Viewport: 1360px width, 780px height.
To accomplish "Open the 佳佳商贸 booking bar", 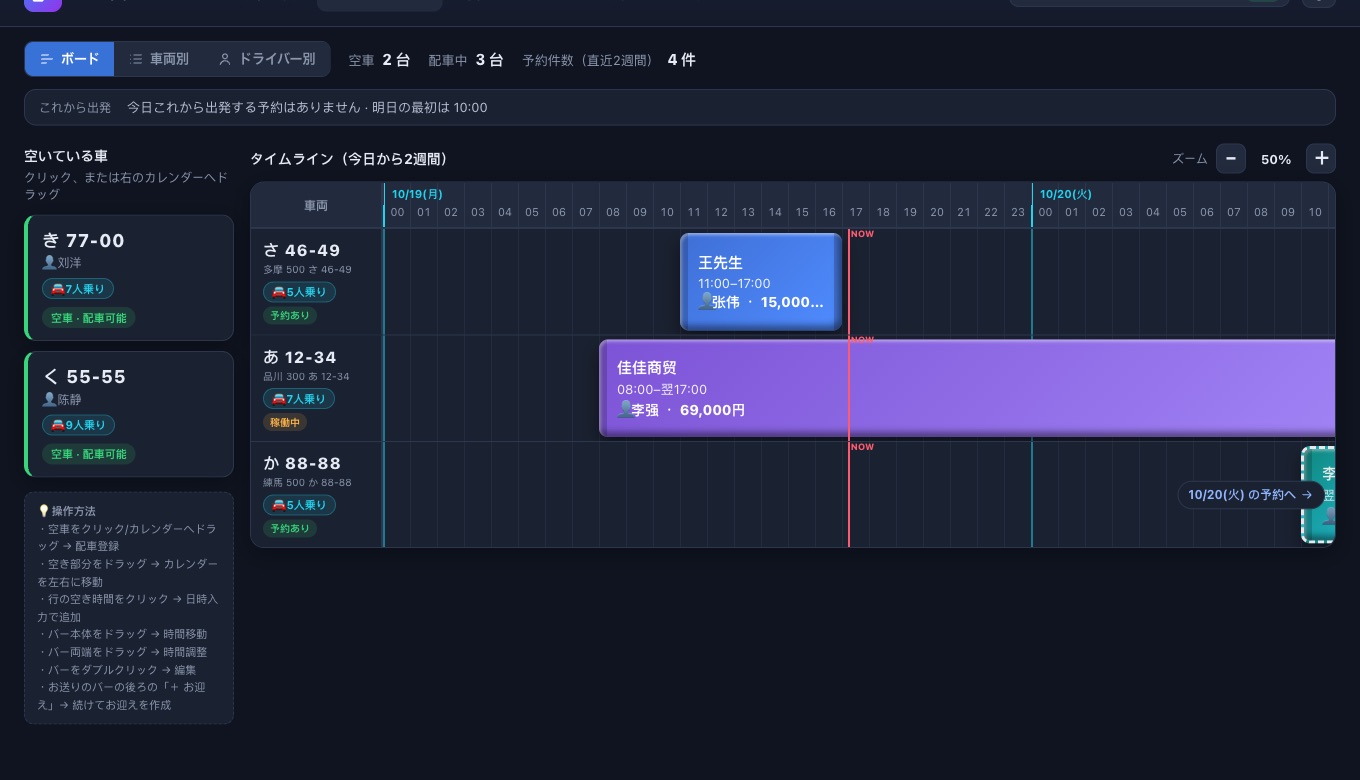I will 967,388.
